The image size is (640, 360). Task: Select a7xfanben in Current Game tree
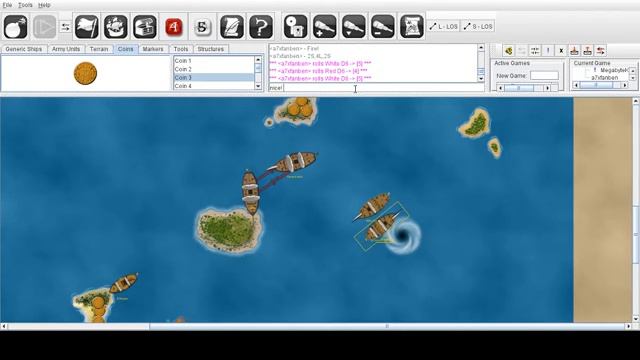pos(604,78)
